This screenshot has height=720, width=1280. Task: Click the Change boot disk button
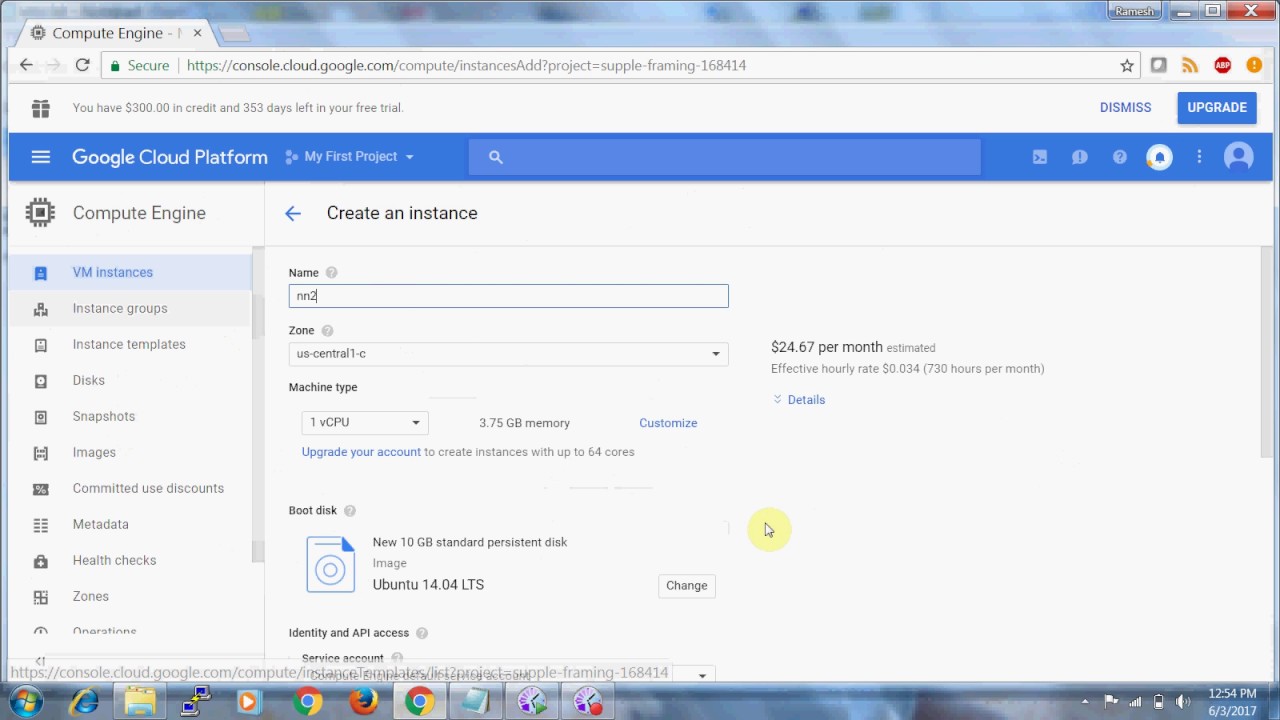(x=686, y=586)
